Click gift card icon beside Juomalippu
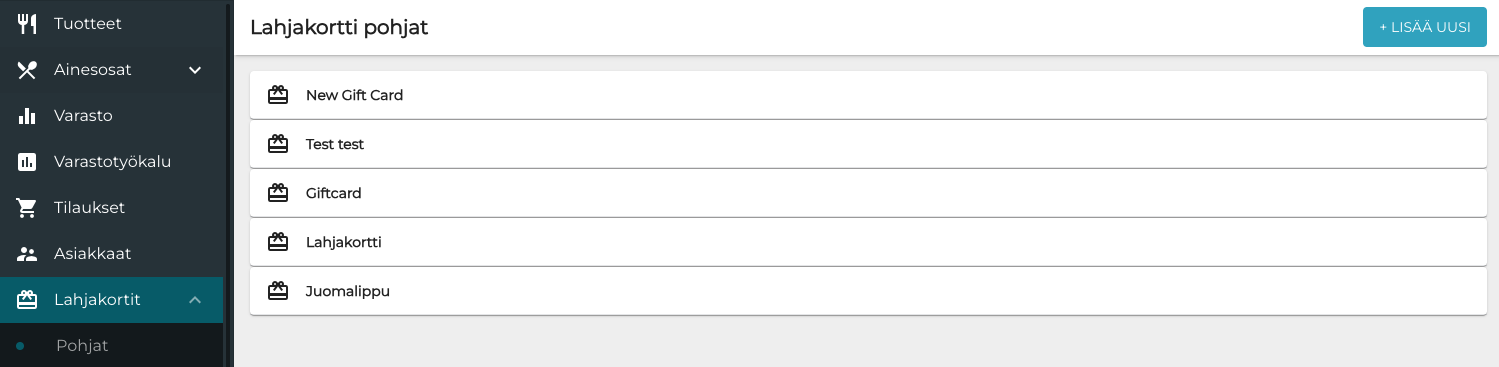1499x367 pixels. pyautogui.click(x=278, y=291)
